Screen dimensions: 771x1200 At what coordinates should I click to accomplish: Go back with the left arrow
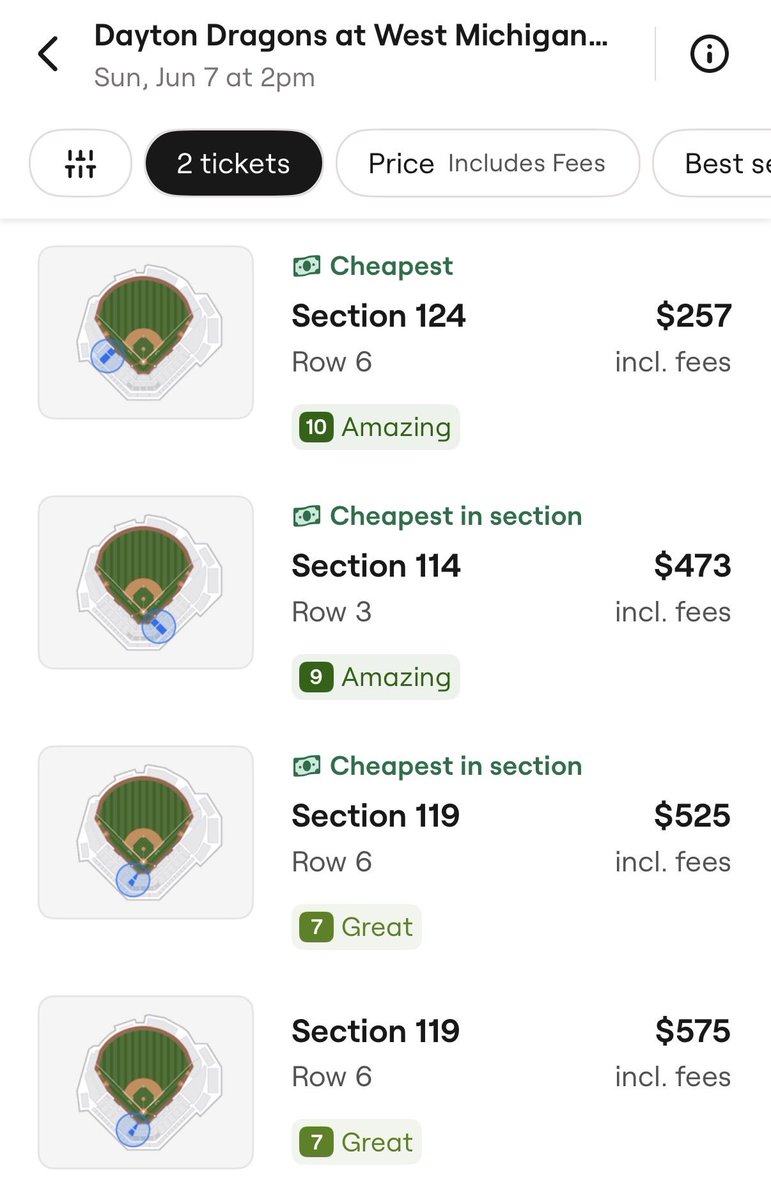(47, 54)
